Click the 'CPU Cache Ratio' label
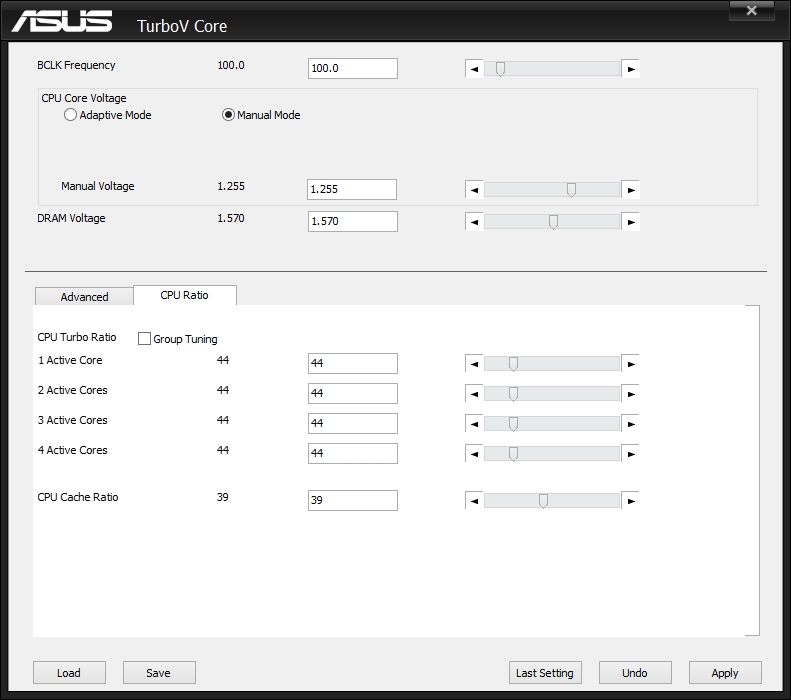791x700 pixels. 78,497
